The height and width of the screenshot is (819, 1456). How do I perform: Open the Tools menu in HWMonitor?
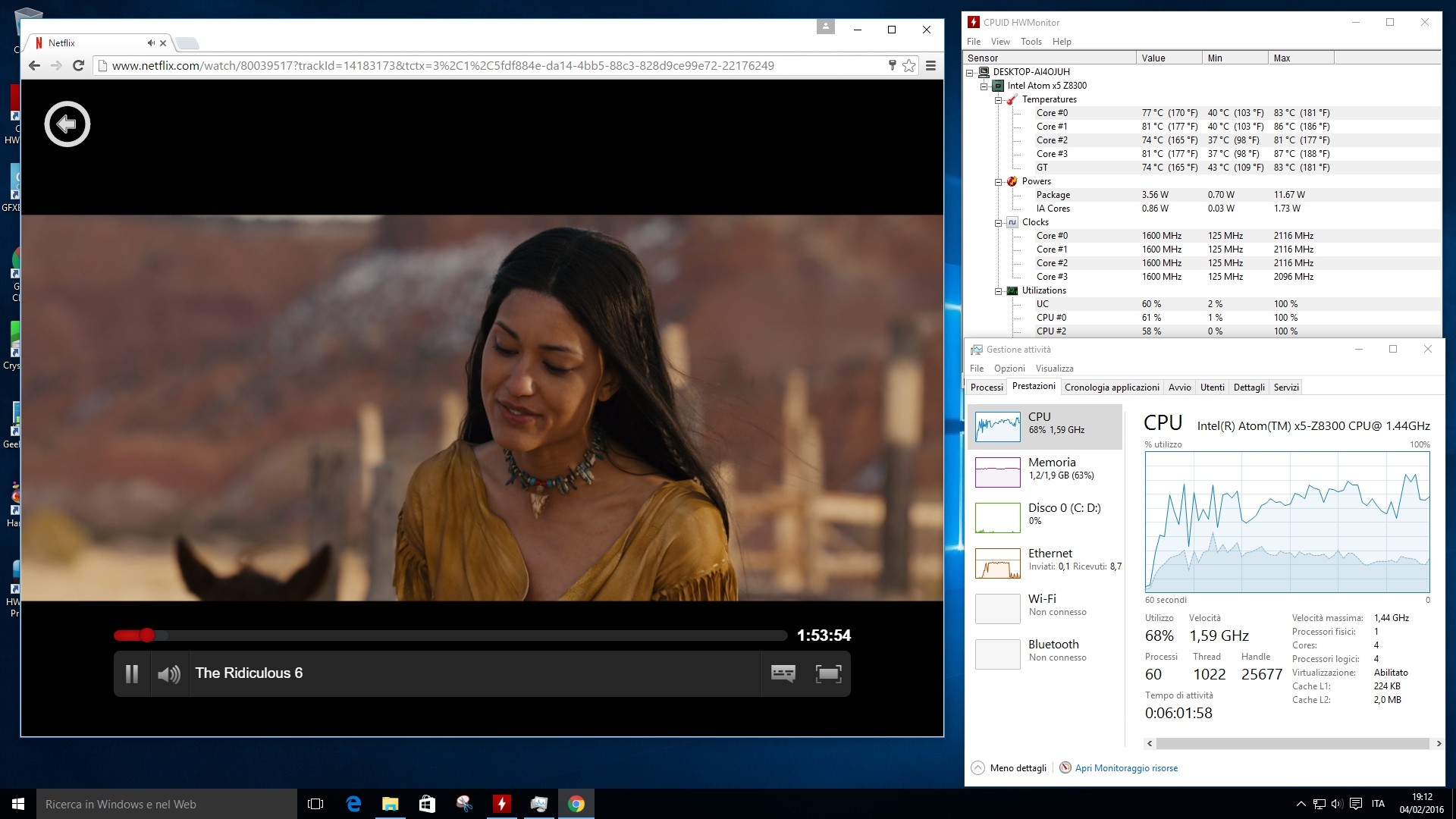point(1031,42)
